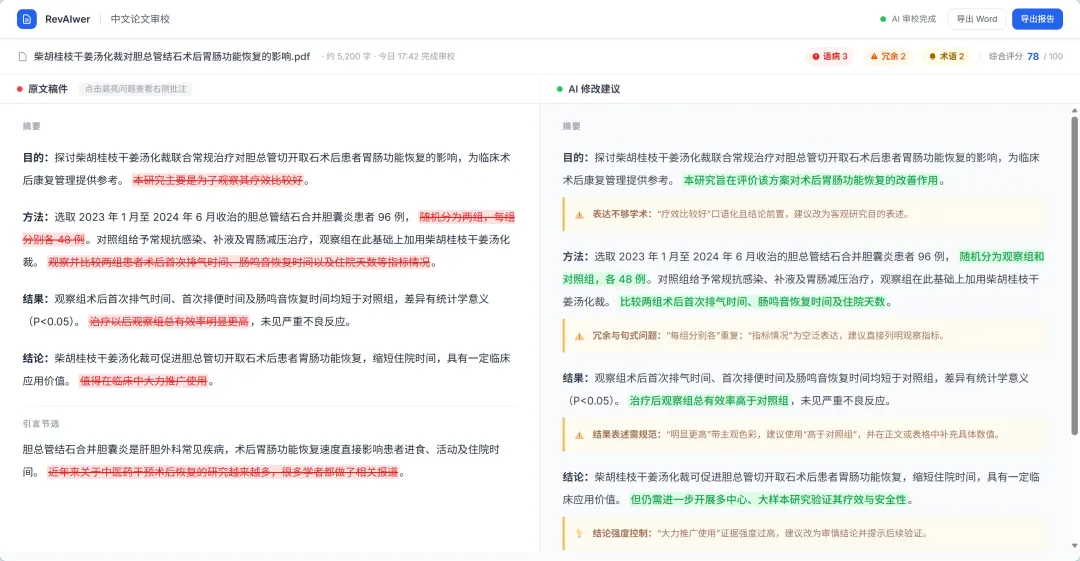The height and width of the screenshot is (561, 1080).
Task: Select the AI 修改建议 panel header
Action: click(588, 89)
